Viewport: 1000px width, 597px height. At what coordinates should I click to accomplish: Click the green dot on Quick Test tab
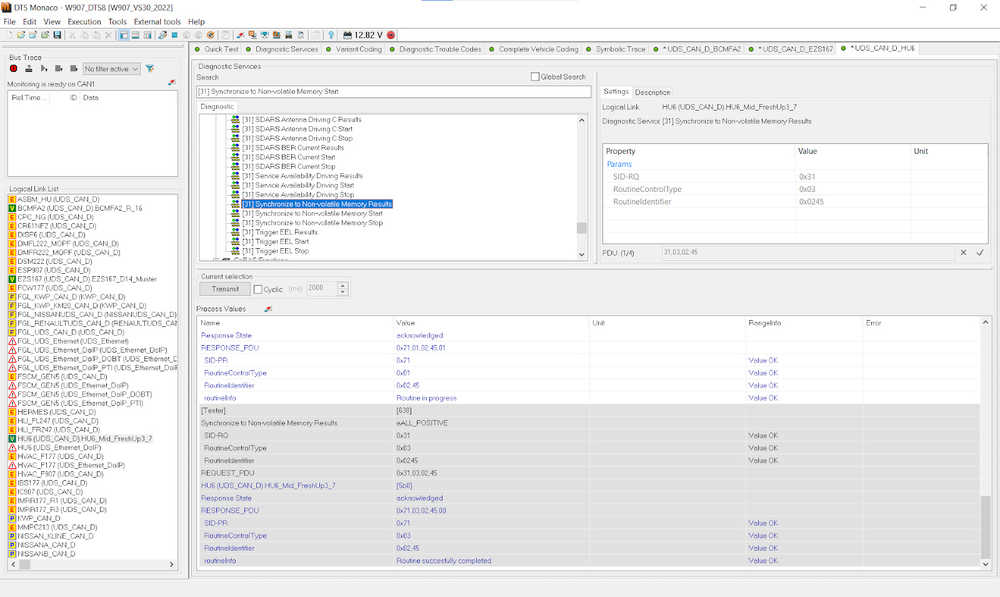(x=198, y=49)
